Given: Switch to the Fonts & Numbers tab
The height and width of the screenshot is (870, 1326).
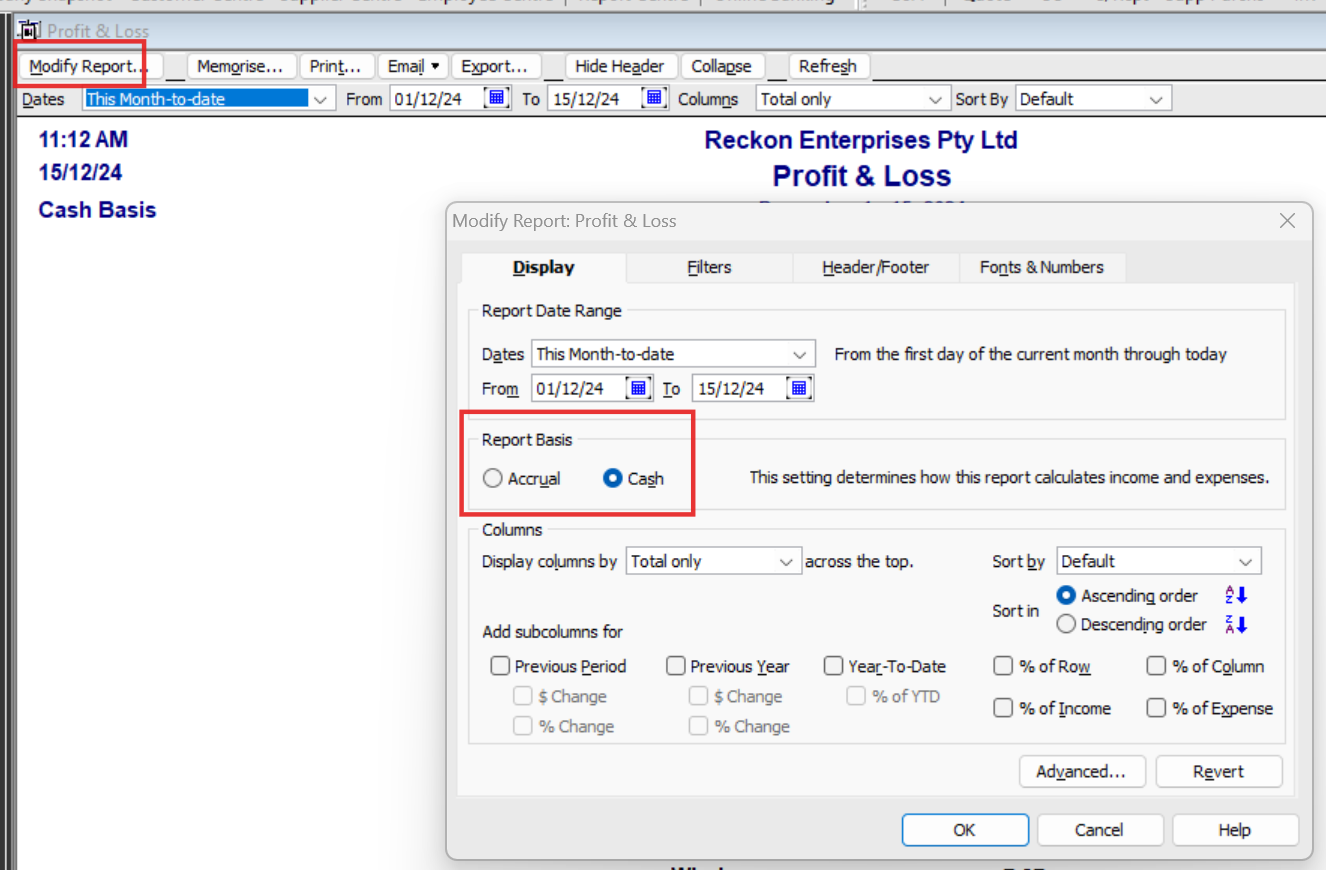Looking at the screenshot, I should (x=1042, y=268).
